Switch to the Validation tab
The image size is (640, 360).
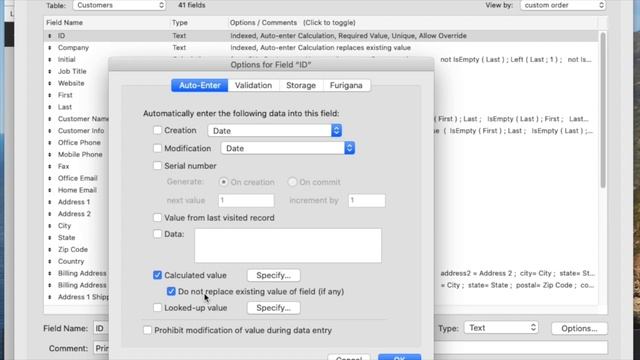click(253, 85)
